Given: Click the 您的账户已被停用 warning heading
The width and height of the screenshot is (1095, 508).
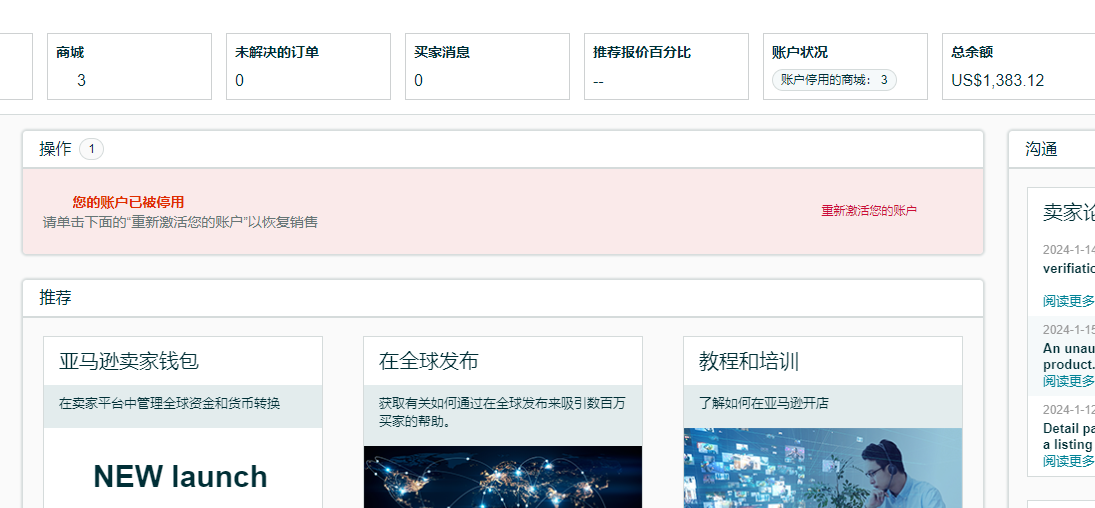Looking at the screenshot, I should point(128,203).
